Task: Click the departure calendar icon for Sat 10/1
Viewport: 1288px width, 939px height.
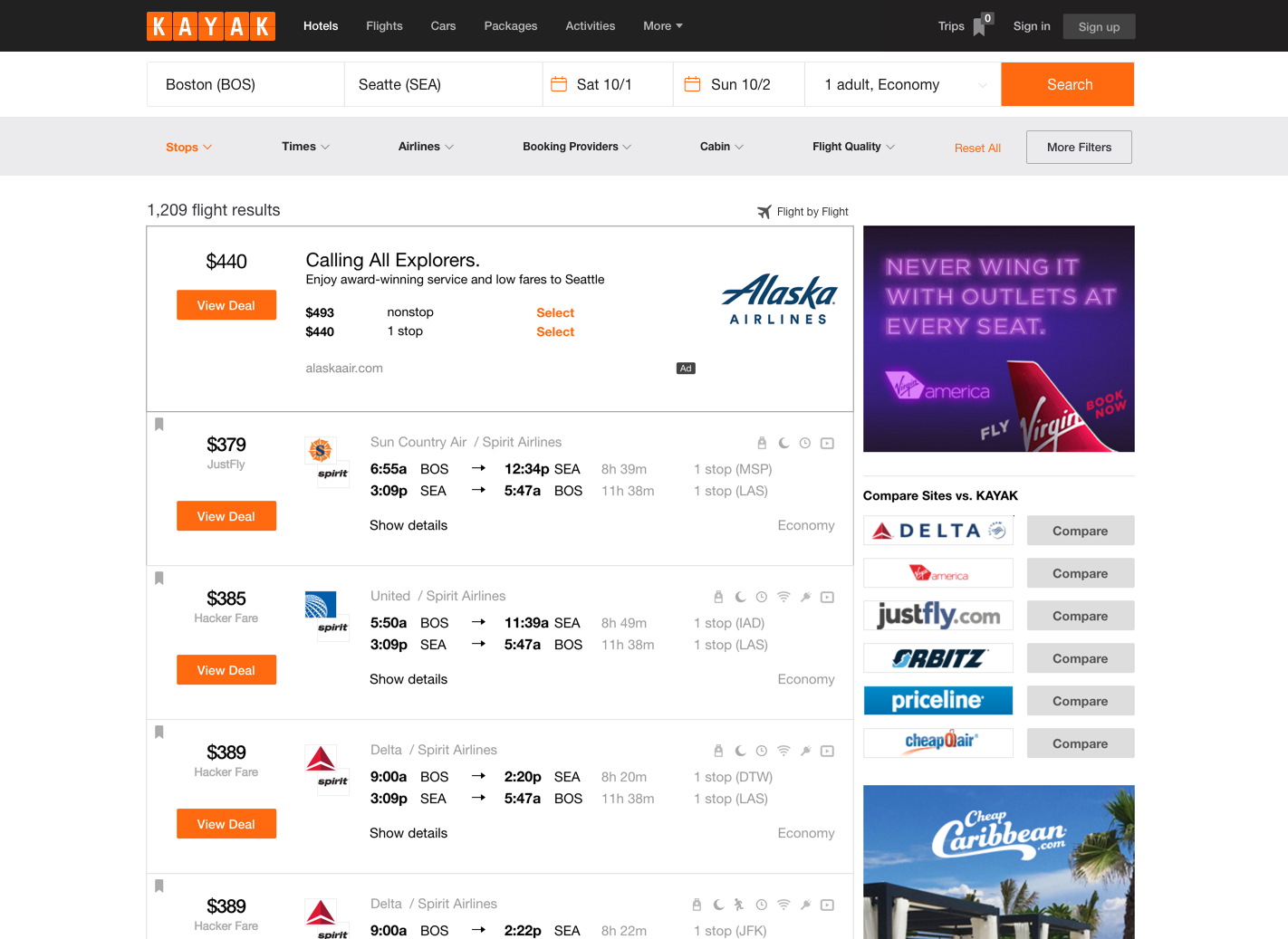Action: click(559, 84)
